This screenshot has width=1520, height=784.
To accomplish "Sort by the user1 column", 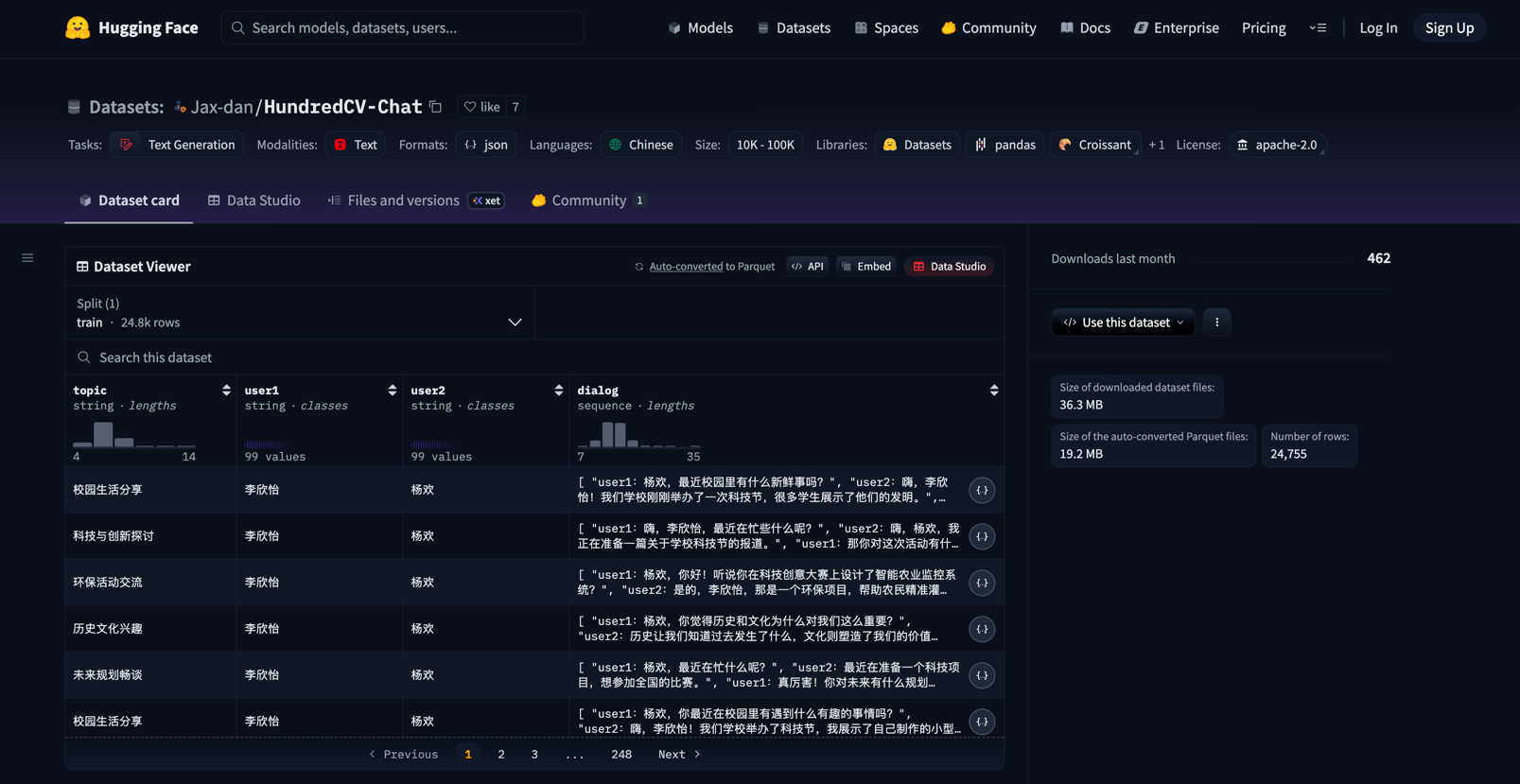I will [x=392, y=391].
